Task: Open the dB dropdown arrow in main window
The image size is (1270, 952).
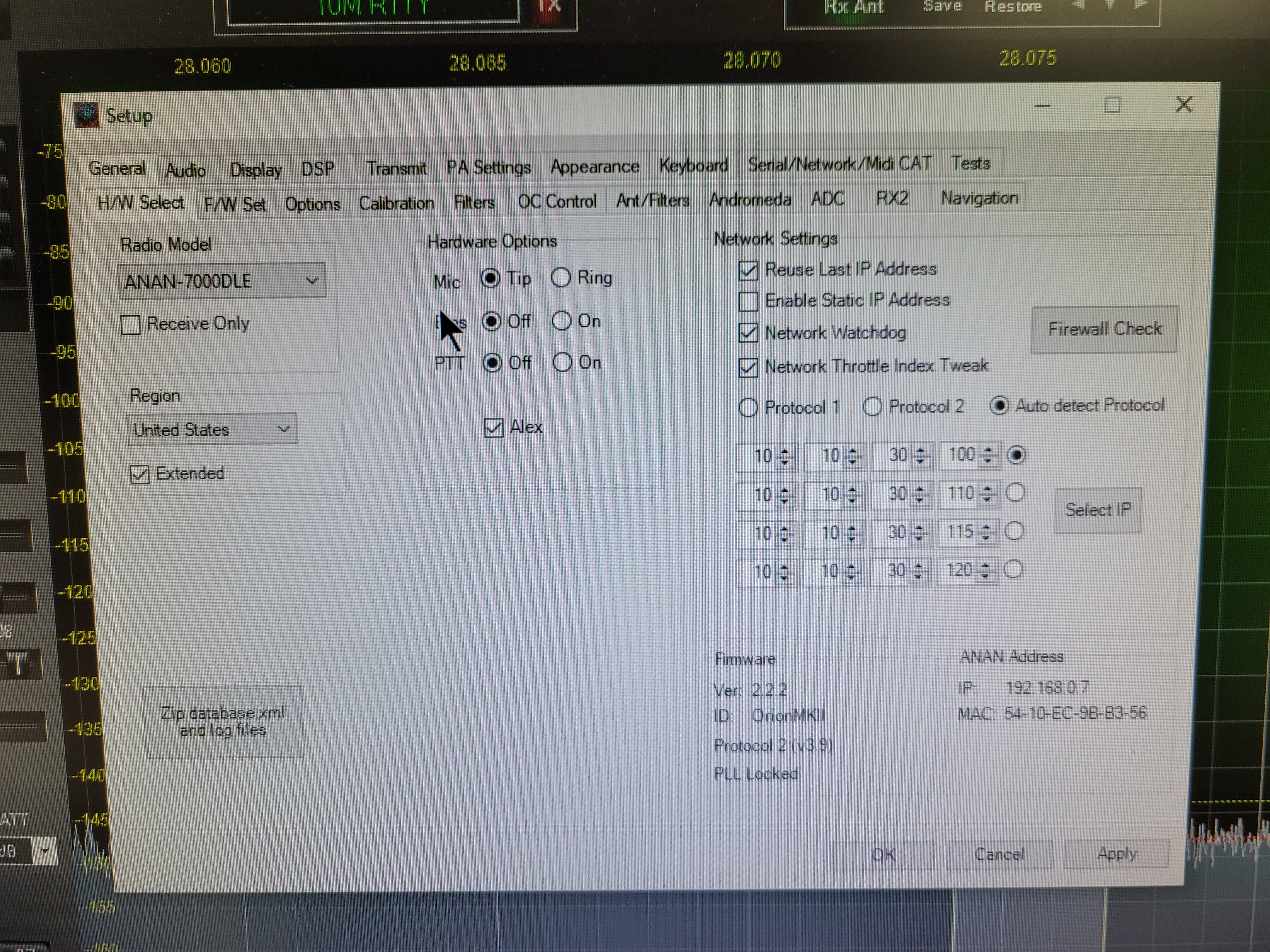Action: (45, 851)
